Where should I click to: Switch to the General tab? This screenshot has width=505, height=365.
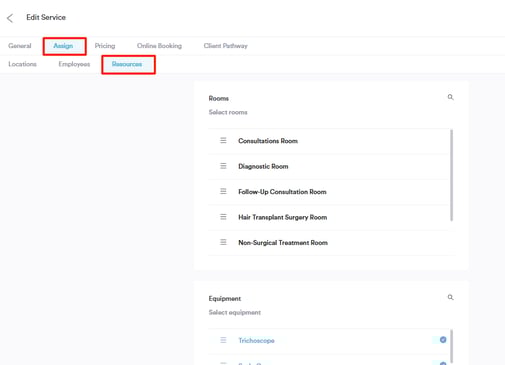(20, 46)
